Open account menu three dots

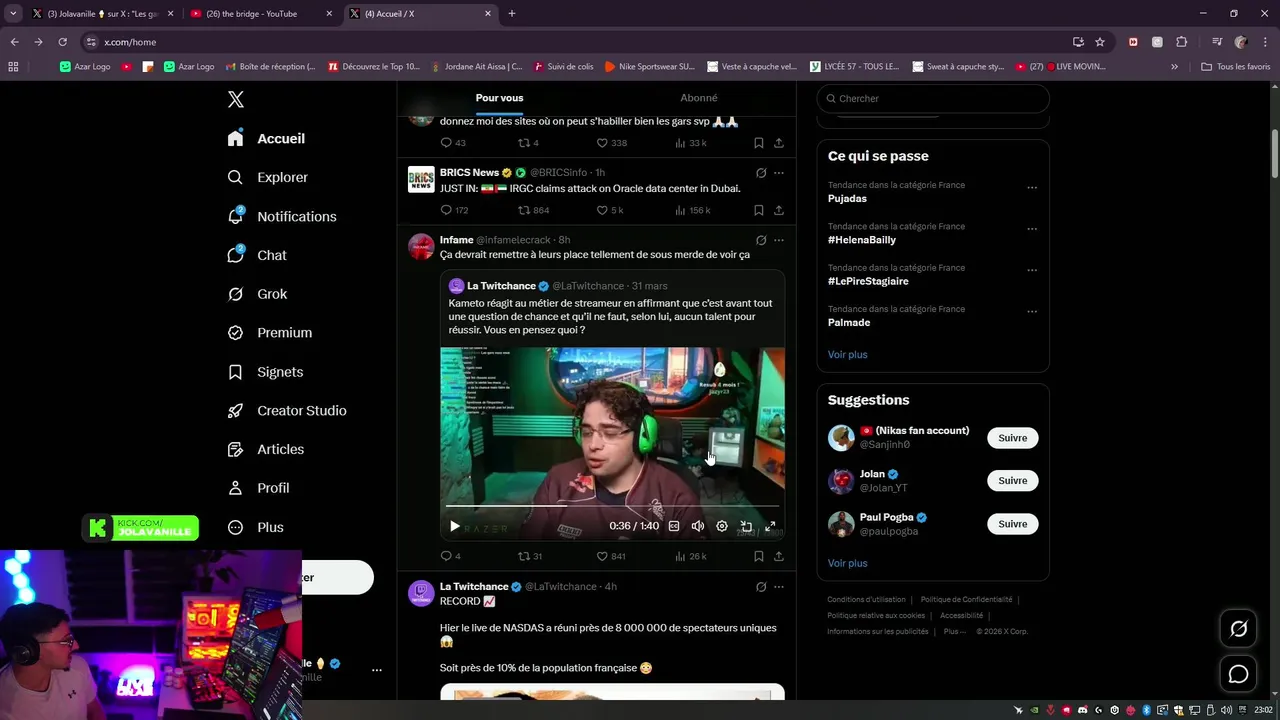[x=377, y=670]
